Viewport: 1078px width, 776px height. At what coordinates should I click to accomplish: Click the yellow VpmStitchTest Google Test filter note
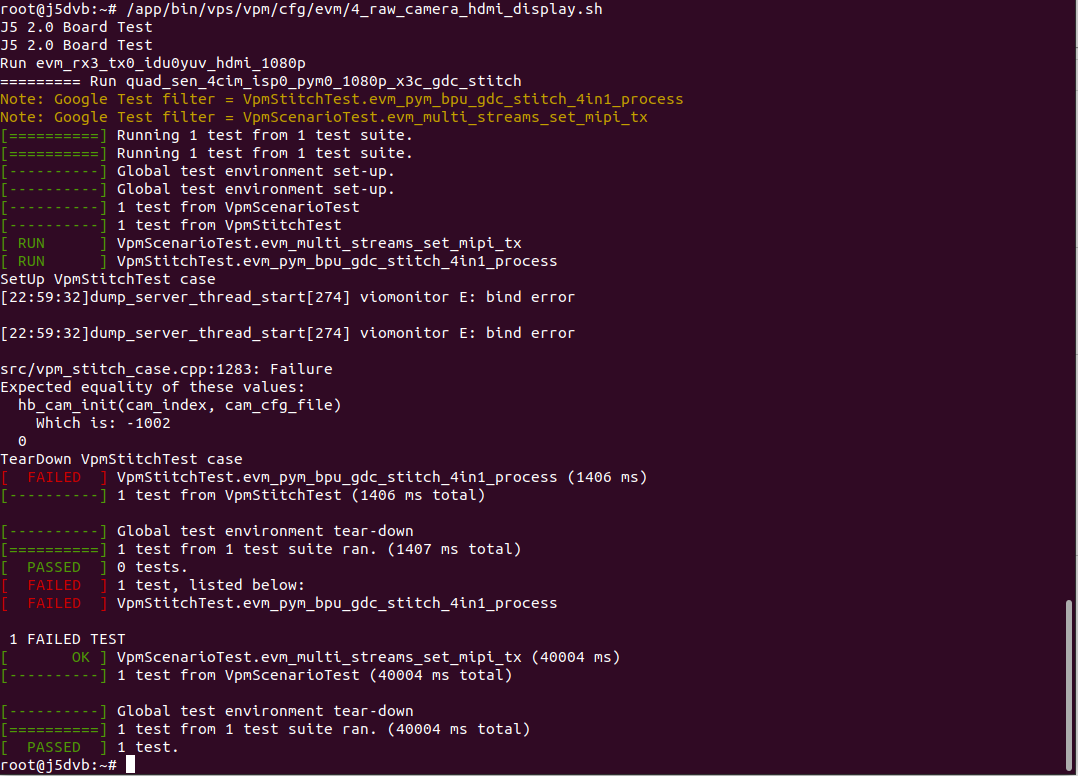[x=341, y=99]
